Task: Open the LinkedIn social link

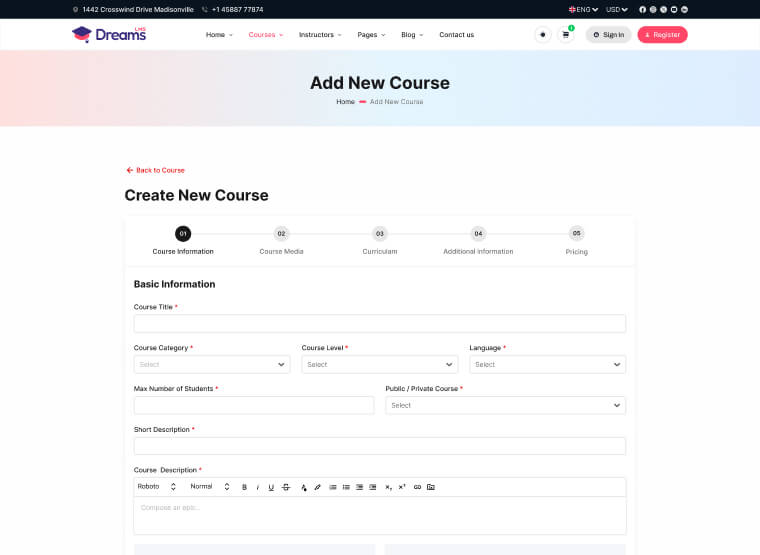Action: click(x=684, y=9)
